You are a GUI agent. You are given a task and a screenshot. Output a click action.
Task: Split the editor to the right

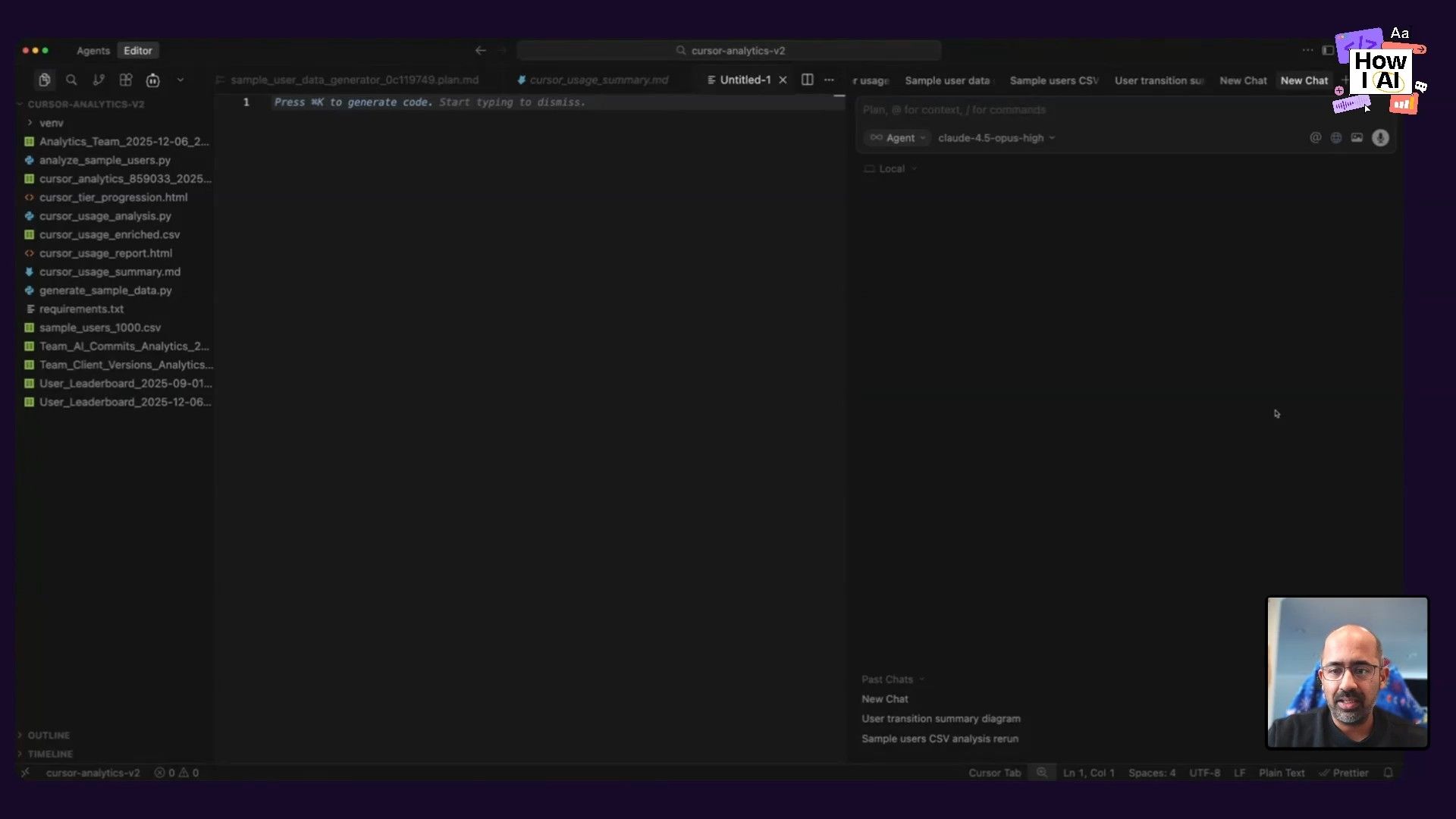(x=808, y=80)
